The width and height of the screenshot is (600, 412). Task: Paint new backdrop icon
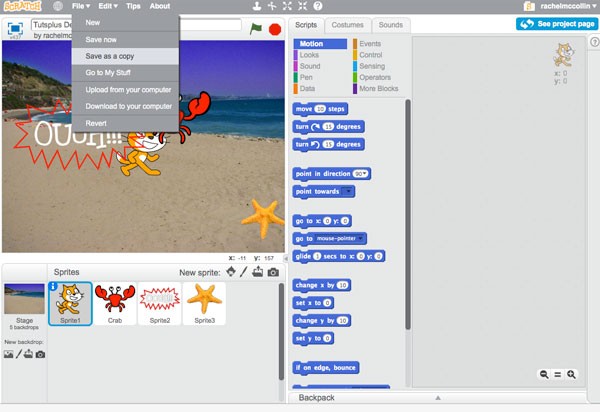pyautogui.click(x=19, y=354)
